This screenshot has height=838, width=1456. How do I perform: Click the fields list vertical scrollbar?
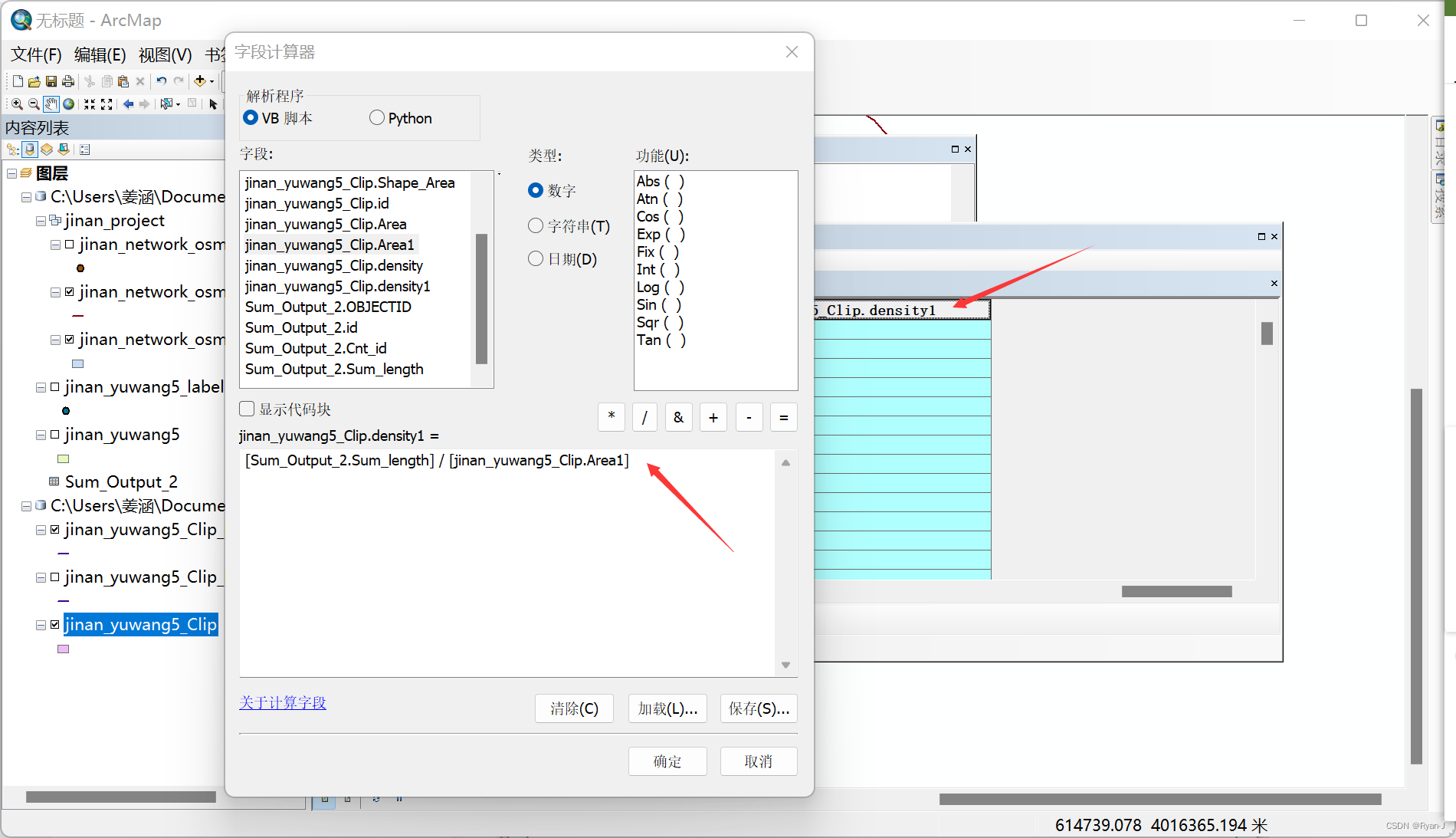(x=482, y=298)
